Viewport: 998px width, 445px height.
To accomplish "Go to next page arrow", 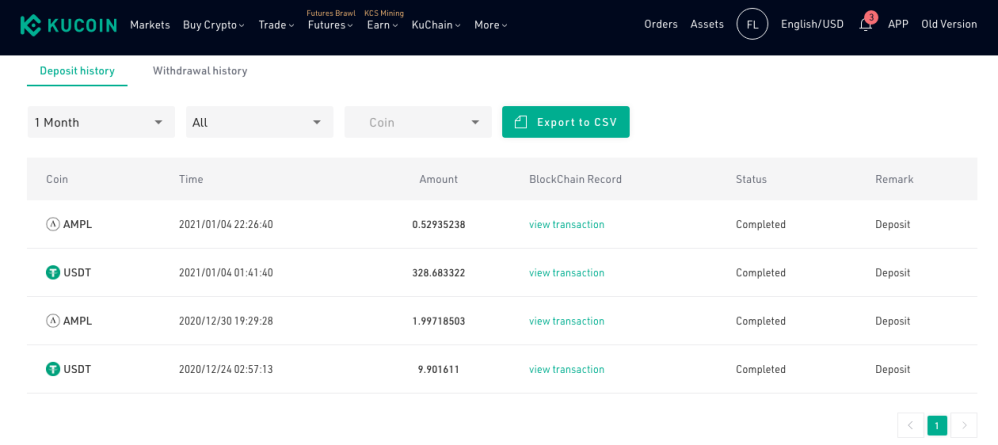I will coord(964,425).
